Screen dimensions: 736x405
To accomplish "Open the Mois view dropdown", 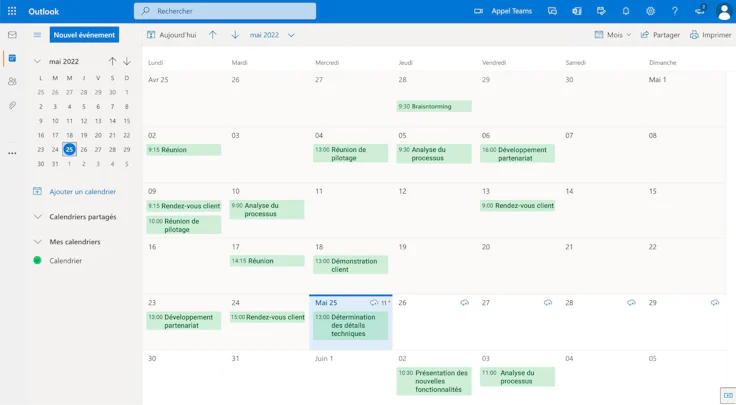I will click(613, 35).
